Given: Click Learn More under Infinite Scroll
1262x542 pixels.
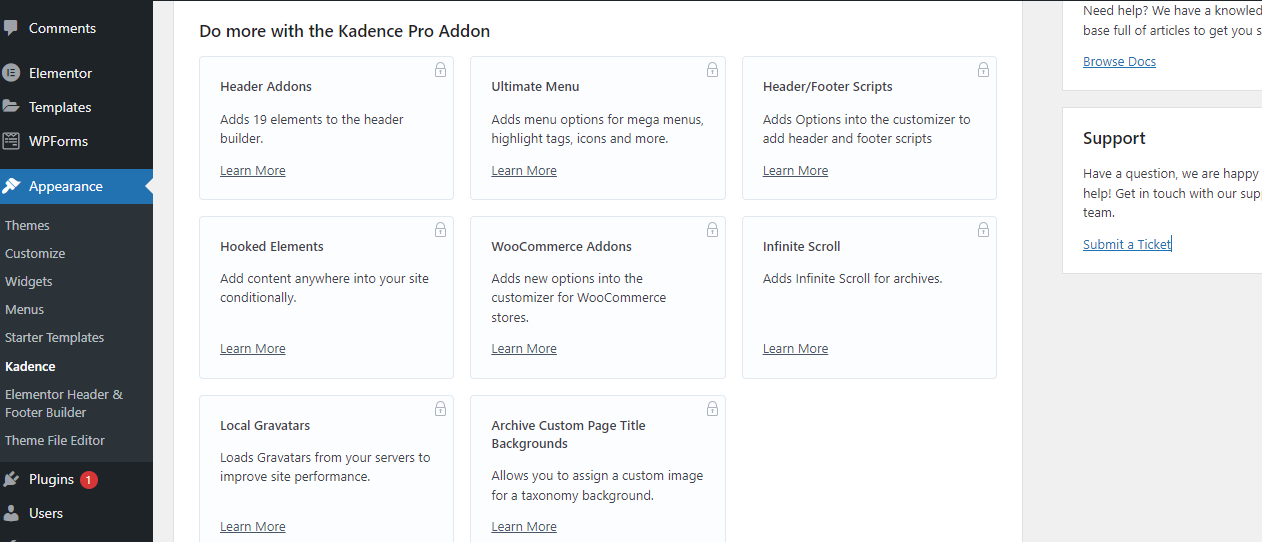Looking at the screenshot, I should coord(795,349).
